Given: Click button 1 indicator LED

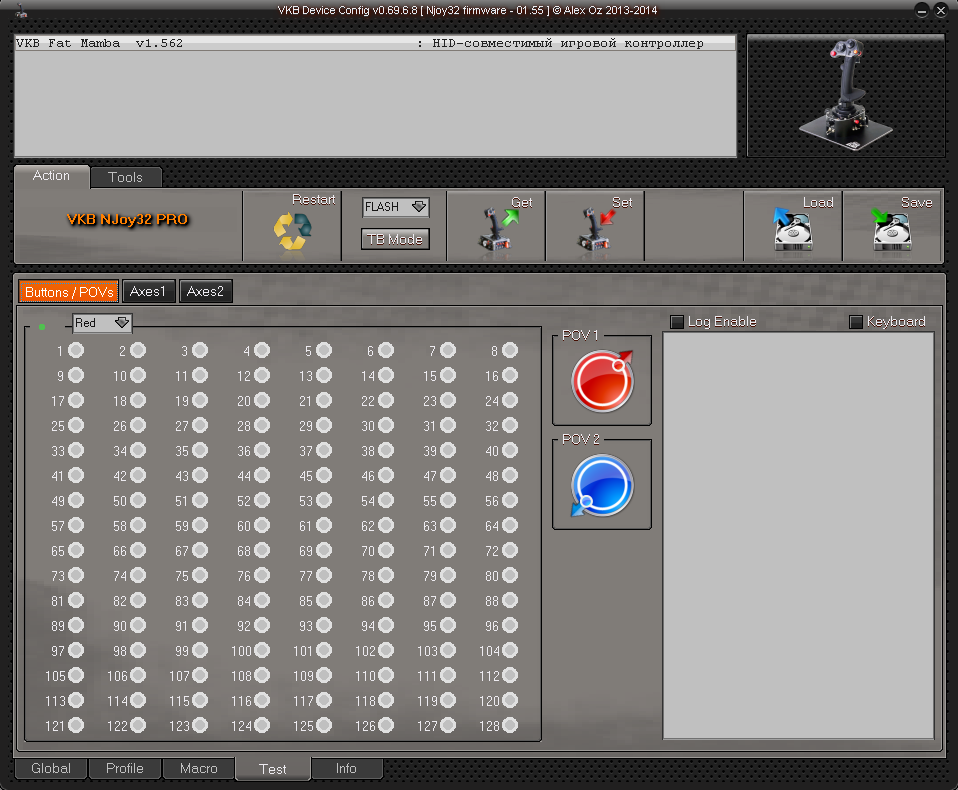Looking at the screenshot, I should [76, 350].
